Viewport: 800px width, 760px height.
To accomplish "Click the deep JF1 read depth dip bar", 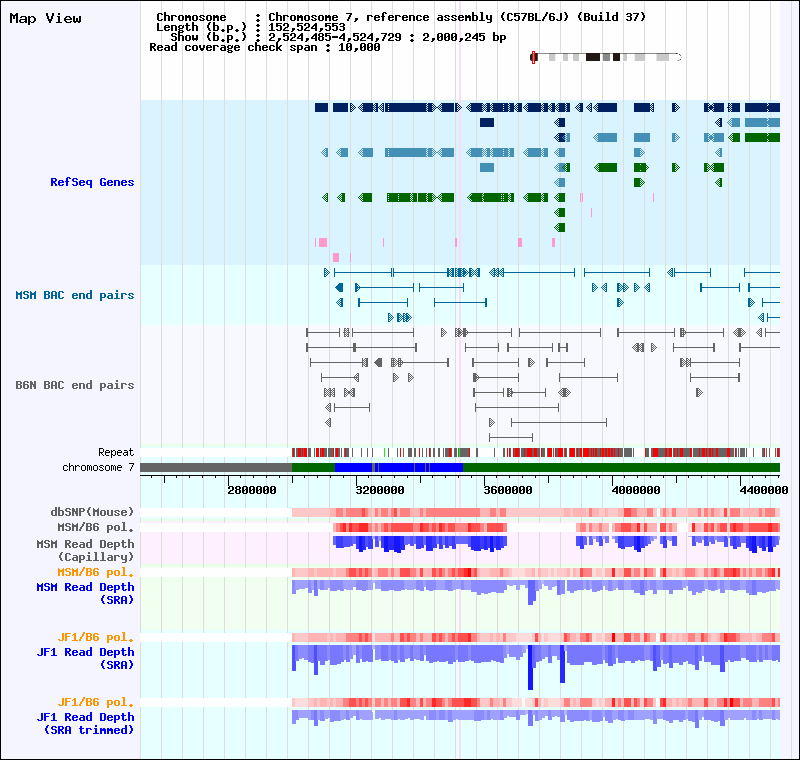I will pyautogui.click(x=530, y=667).
